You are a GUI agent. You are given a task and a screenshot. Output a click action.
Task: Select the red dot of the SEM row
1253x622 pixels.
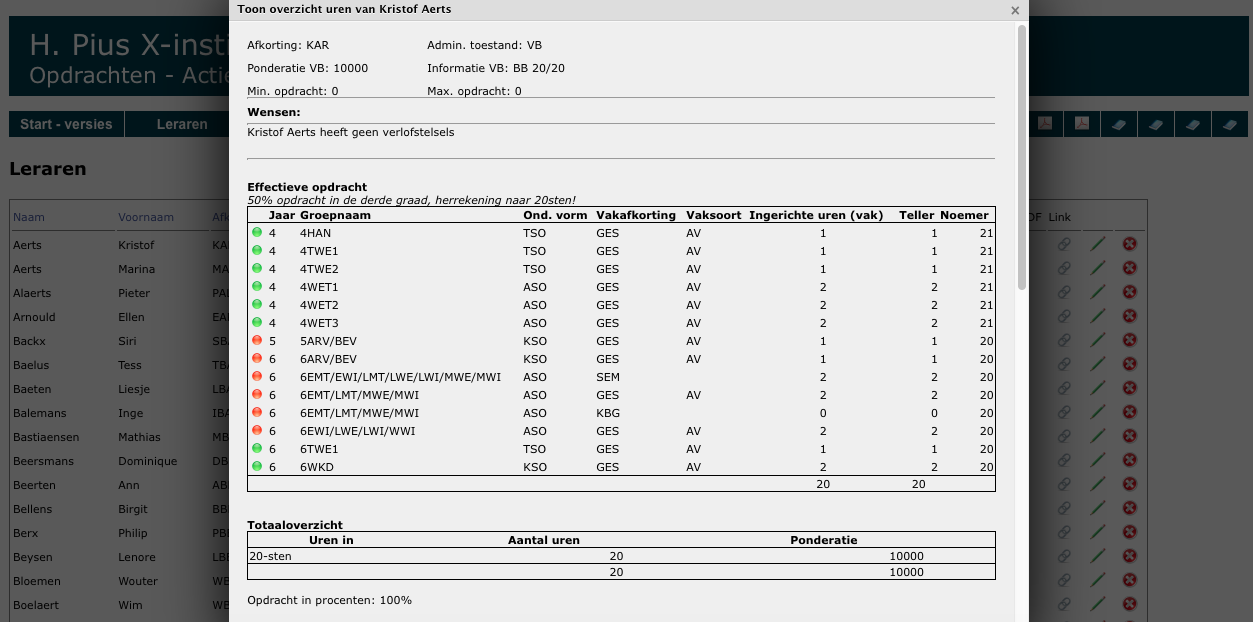pyautogui.click(x=257, y=377)
